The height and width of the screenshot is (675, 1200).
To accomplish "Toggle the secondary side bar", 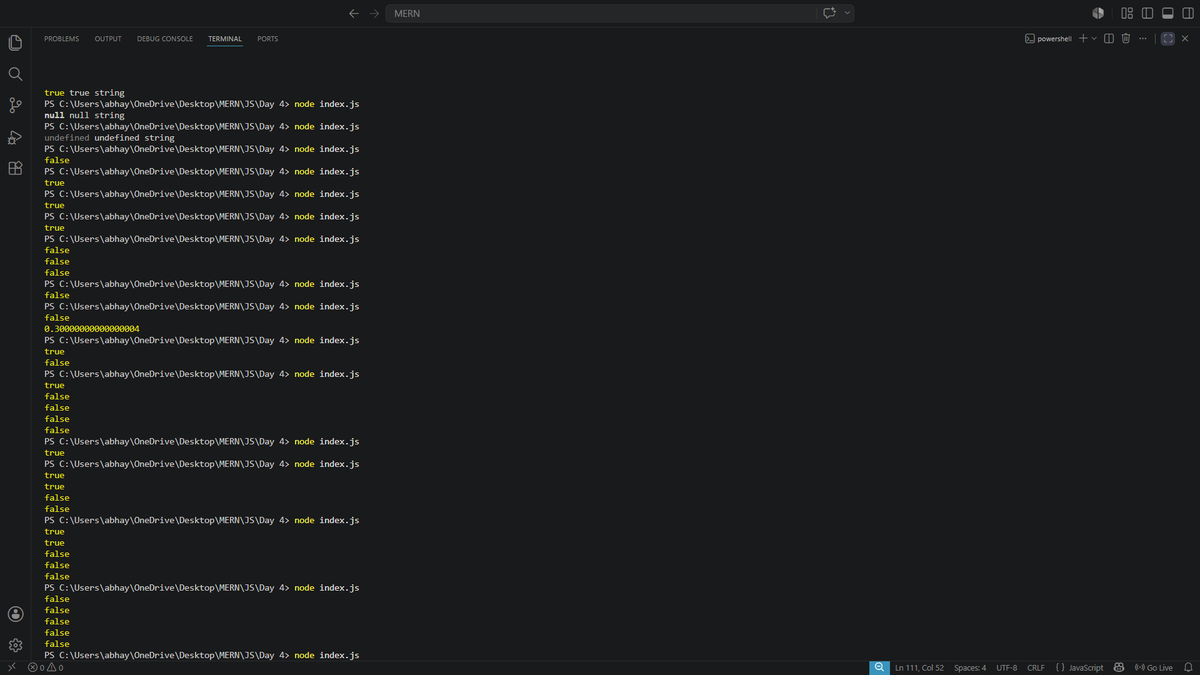I will tap(1187, 13).
